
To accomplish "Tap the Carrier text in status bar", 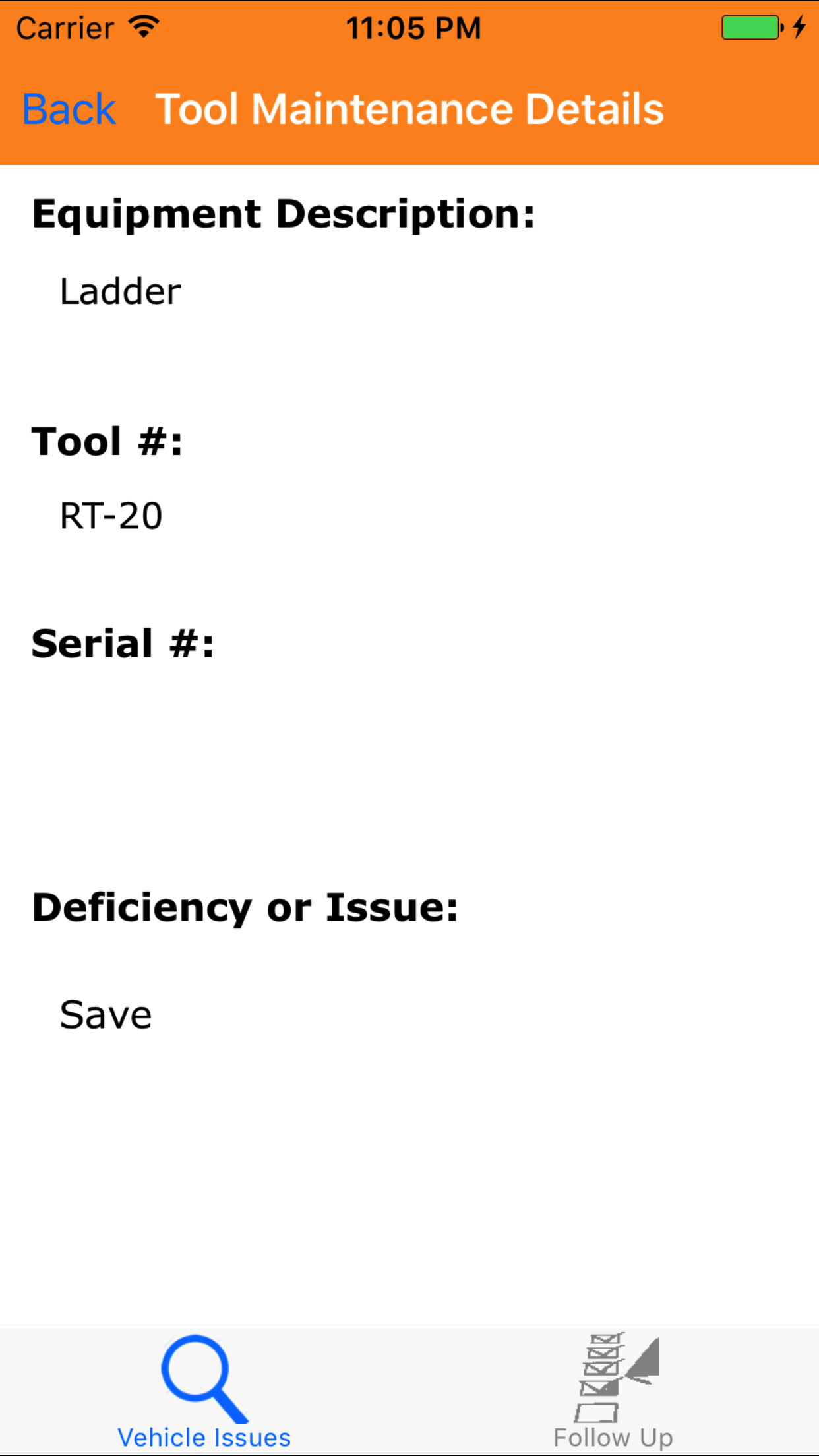I will pyautogui.click(x=65, y=28).
